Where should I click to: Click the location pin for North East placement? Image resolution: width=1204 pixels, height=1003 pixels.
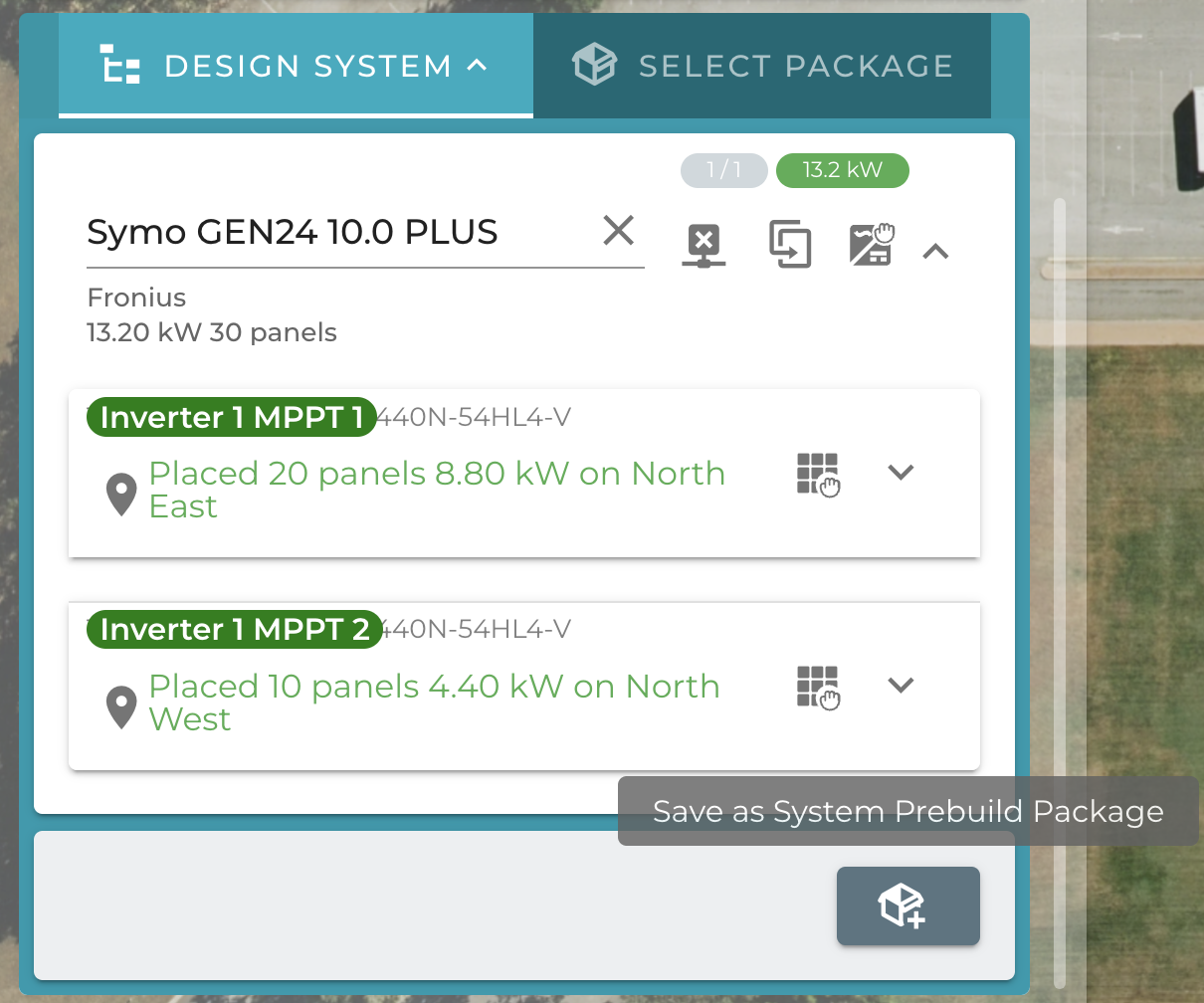[121, 495]
